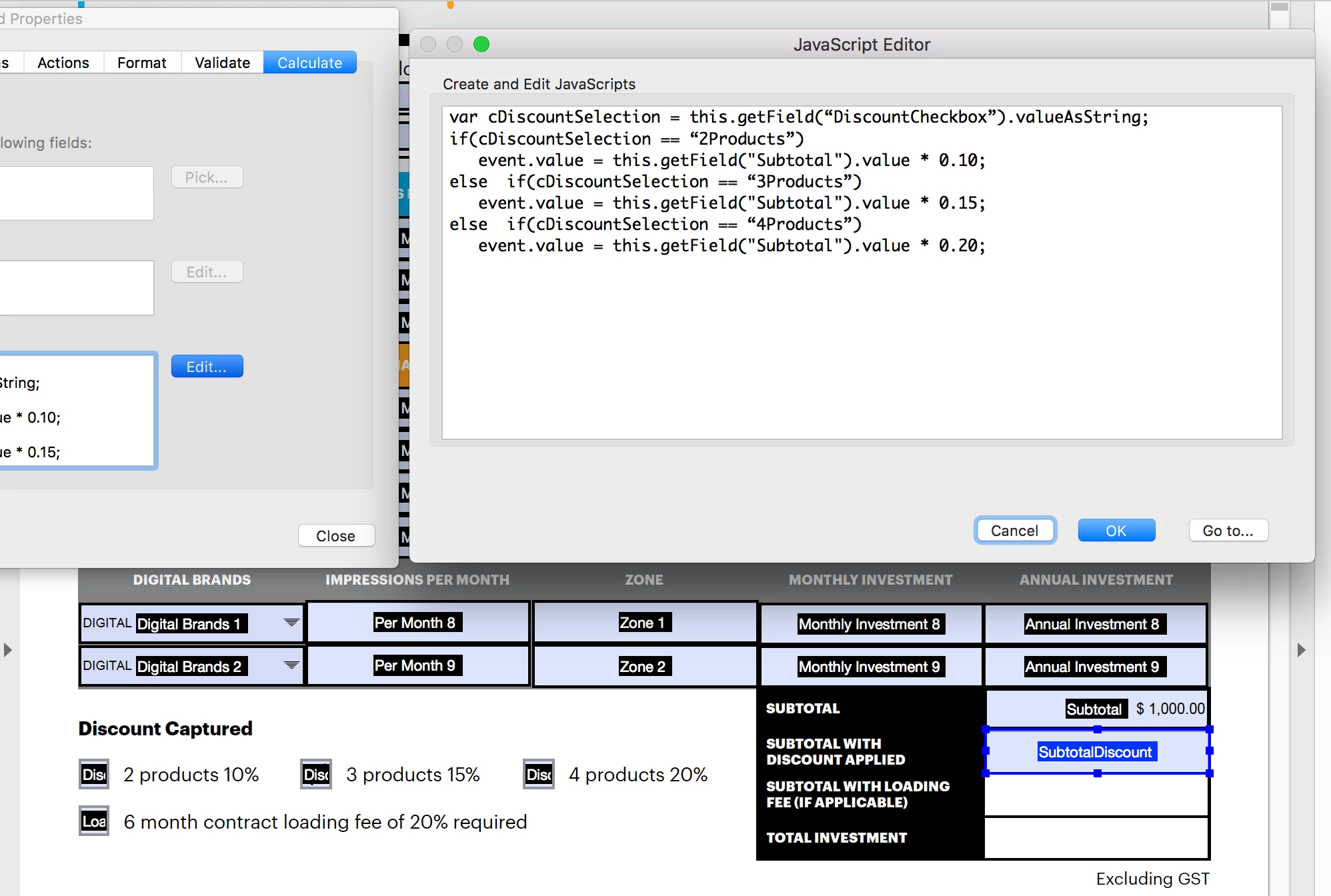The image size is (1331, 896).
Task: Cancel the JavaScript Editor dialog
Action: [1014, 531]
